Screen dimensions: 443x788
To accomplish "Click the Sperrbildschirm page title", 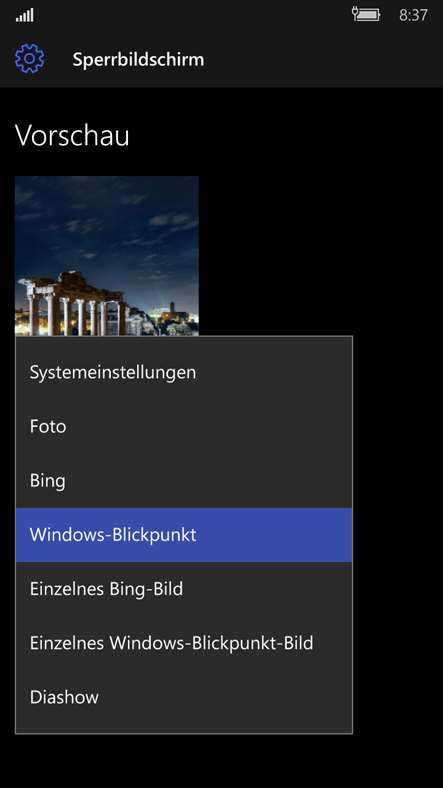I will (138, 60).
